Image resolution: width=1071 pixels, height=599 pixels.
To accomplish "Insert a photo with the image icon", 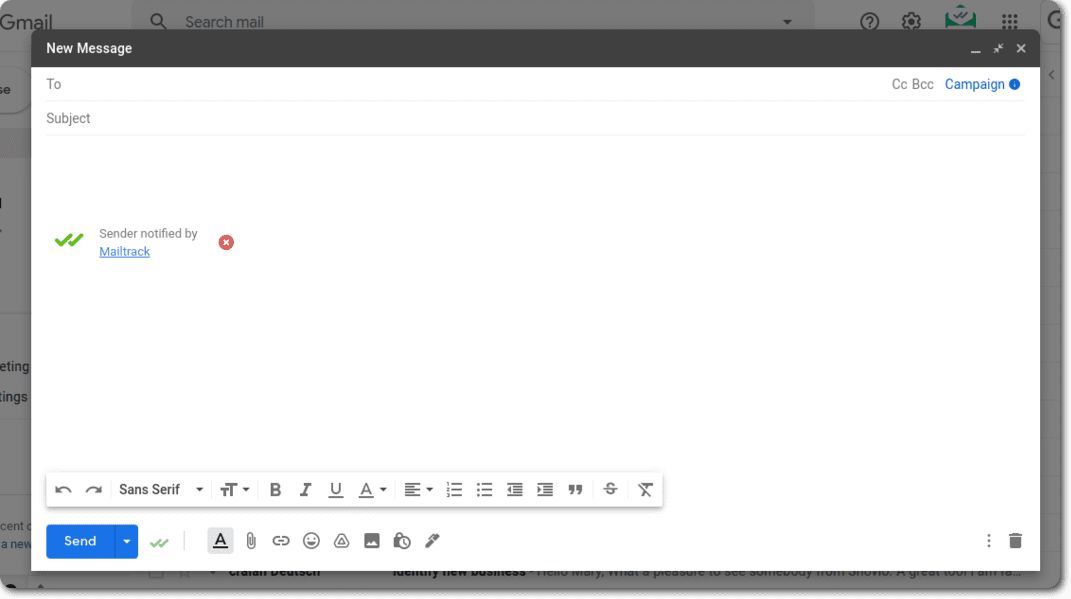I will coord(372,541).
